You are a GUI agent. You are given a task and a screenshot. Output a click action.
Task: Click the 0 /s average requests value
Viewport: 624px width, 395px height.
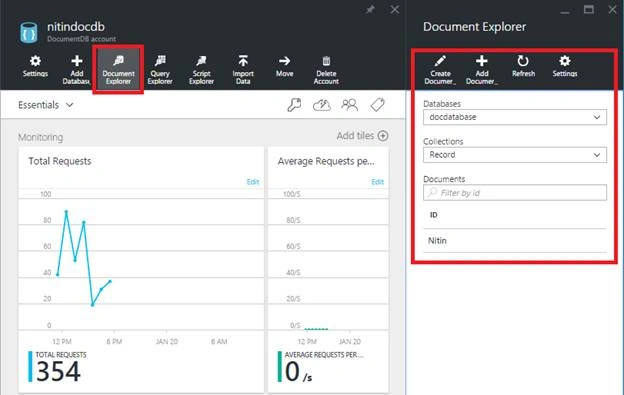[x=298, y=372]
